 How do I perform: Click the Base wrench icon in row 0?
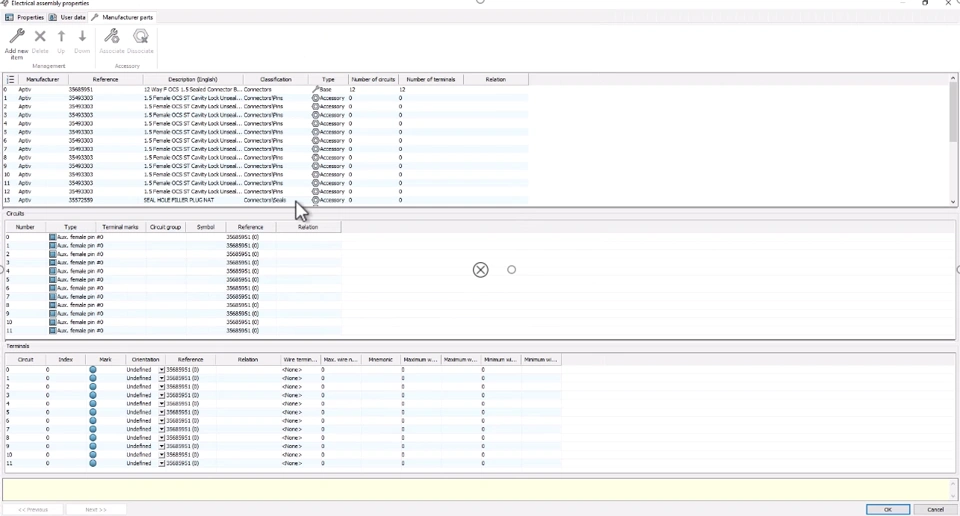[x=315, y=89]
